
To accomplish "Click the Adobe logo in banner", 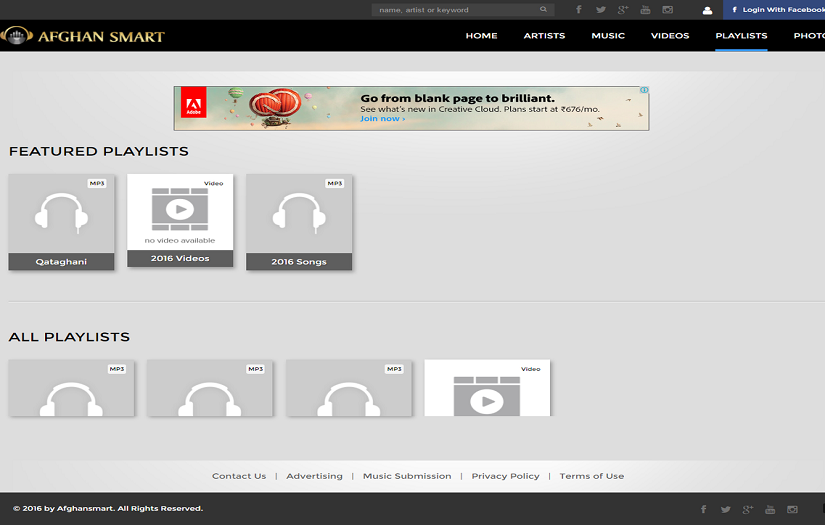I will coord(194,102).
